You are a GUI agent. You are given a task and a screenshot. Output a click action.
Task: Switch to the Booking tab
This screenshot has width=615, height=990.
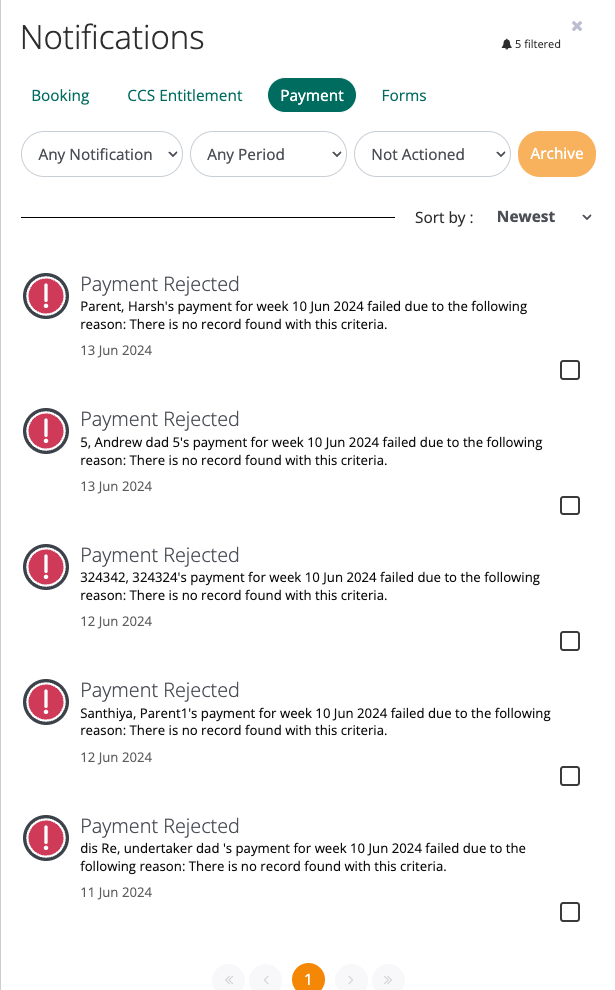pyautogui.click(x=60, y=96)
